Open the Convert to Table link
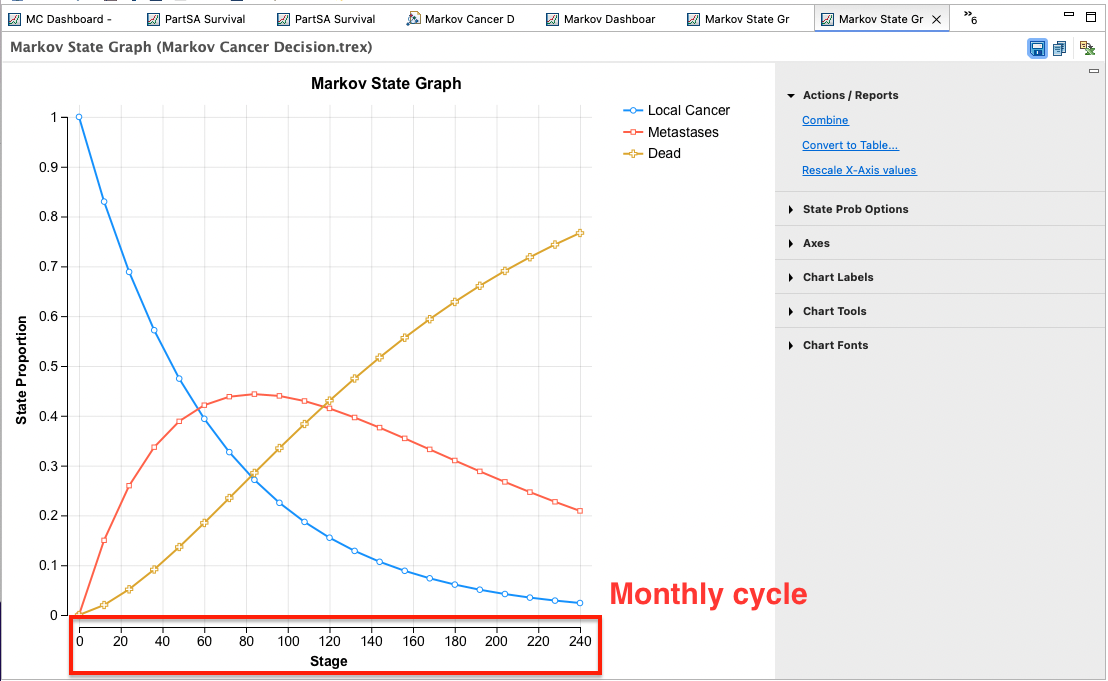Image resolution: width=1108 pixels, height=681 pixels. [x=850, y=145]
